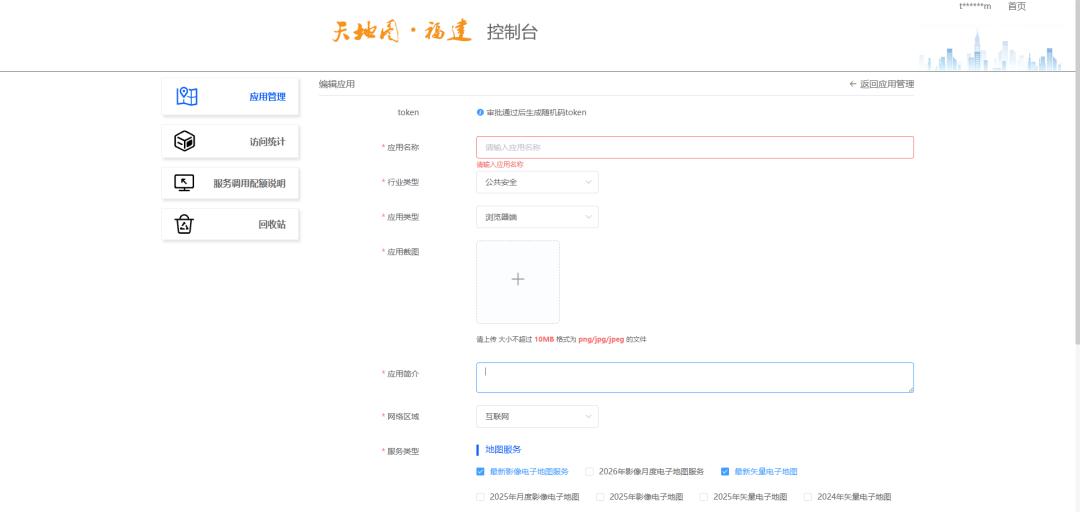
Task: Click the 天地图·福建 logo
Action: coord(402,31)
